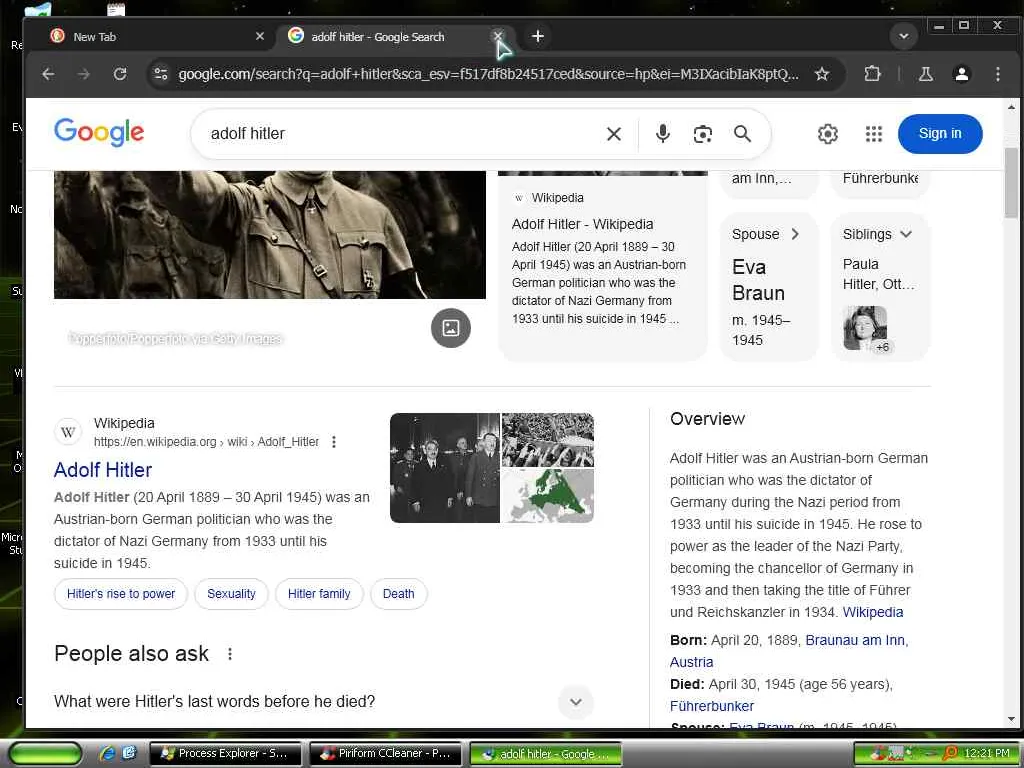Open Process Explorer from the taskbar
This screenshot has height=768, width=1024.
[225, 754]
